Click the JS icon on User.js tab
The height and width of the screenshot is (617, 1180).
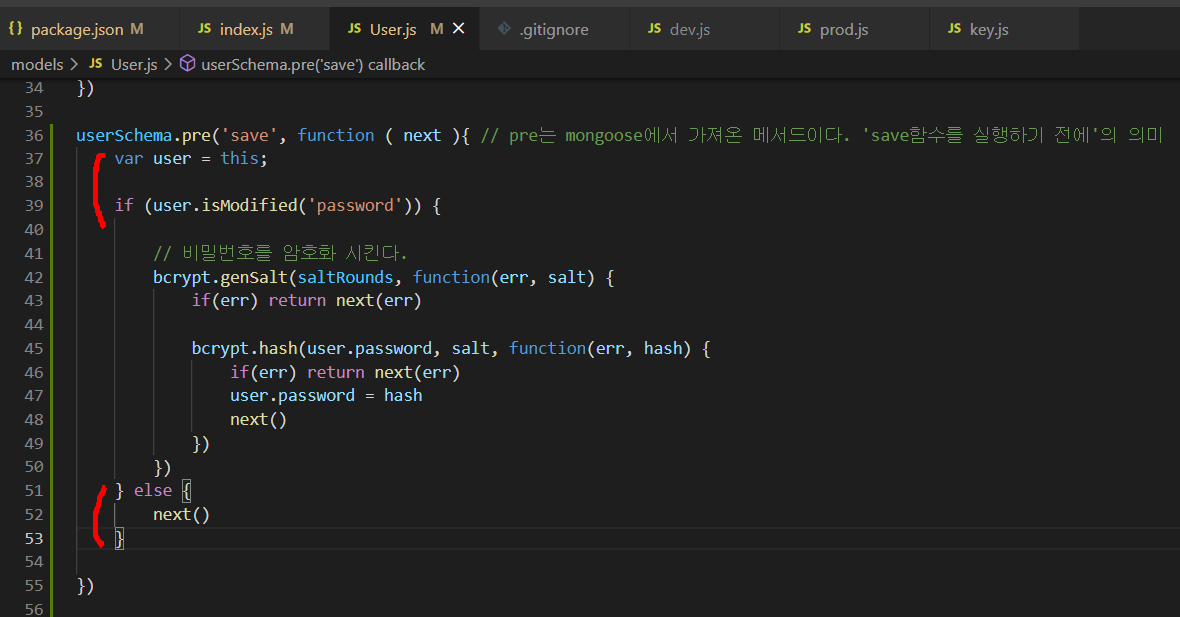pos(354,29)
